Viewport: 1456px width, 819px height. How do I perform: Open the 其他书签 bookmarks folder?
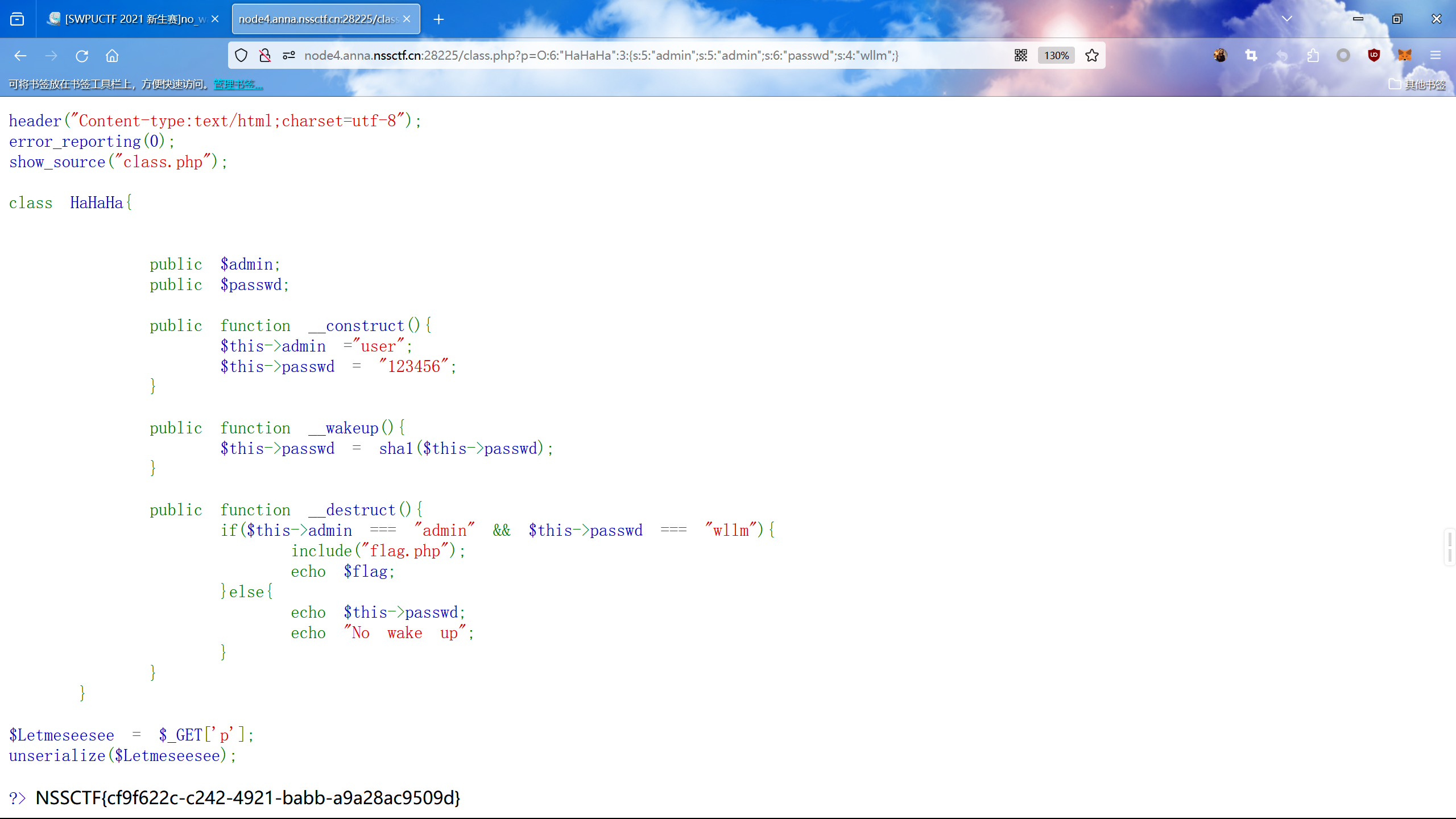[x=1417, y=85]
